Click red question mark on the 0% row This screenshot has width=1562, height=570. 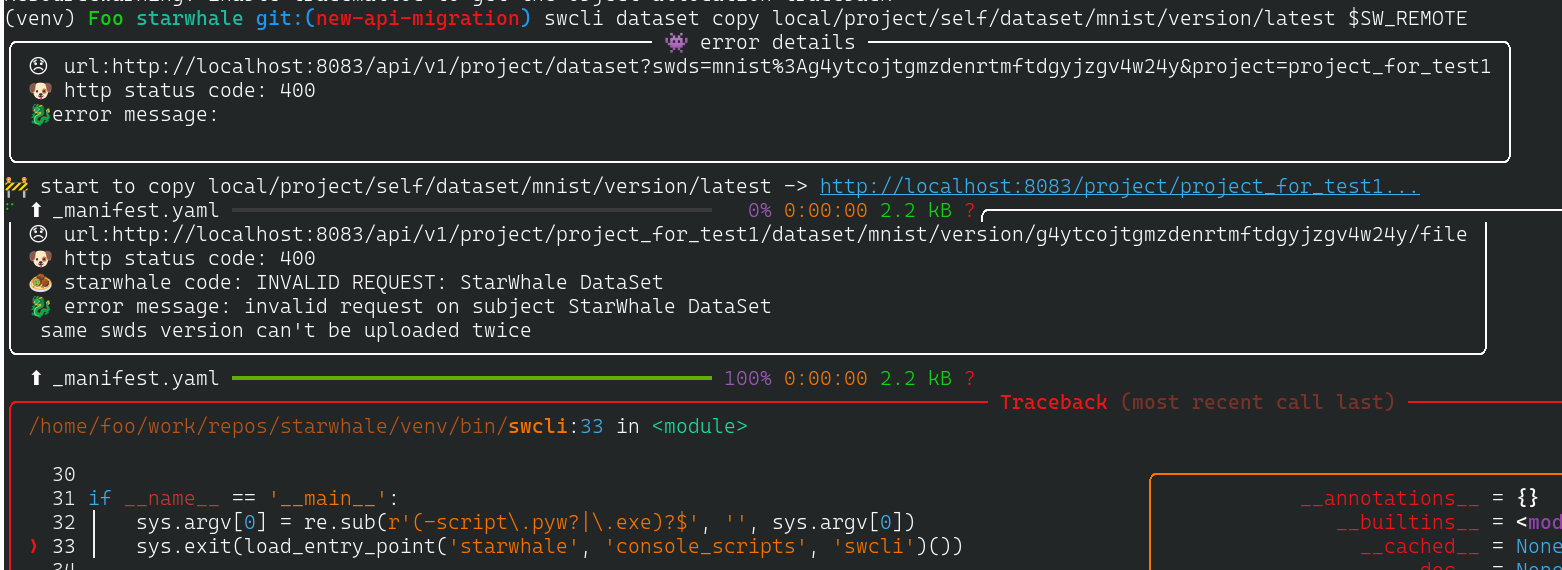[x=969, y=211]
